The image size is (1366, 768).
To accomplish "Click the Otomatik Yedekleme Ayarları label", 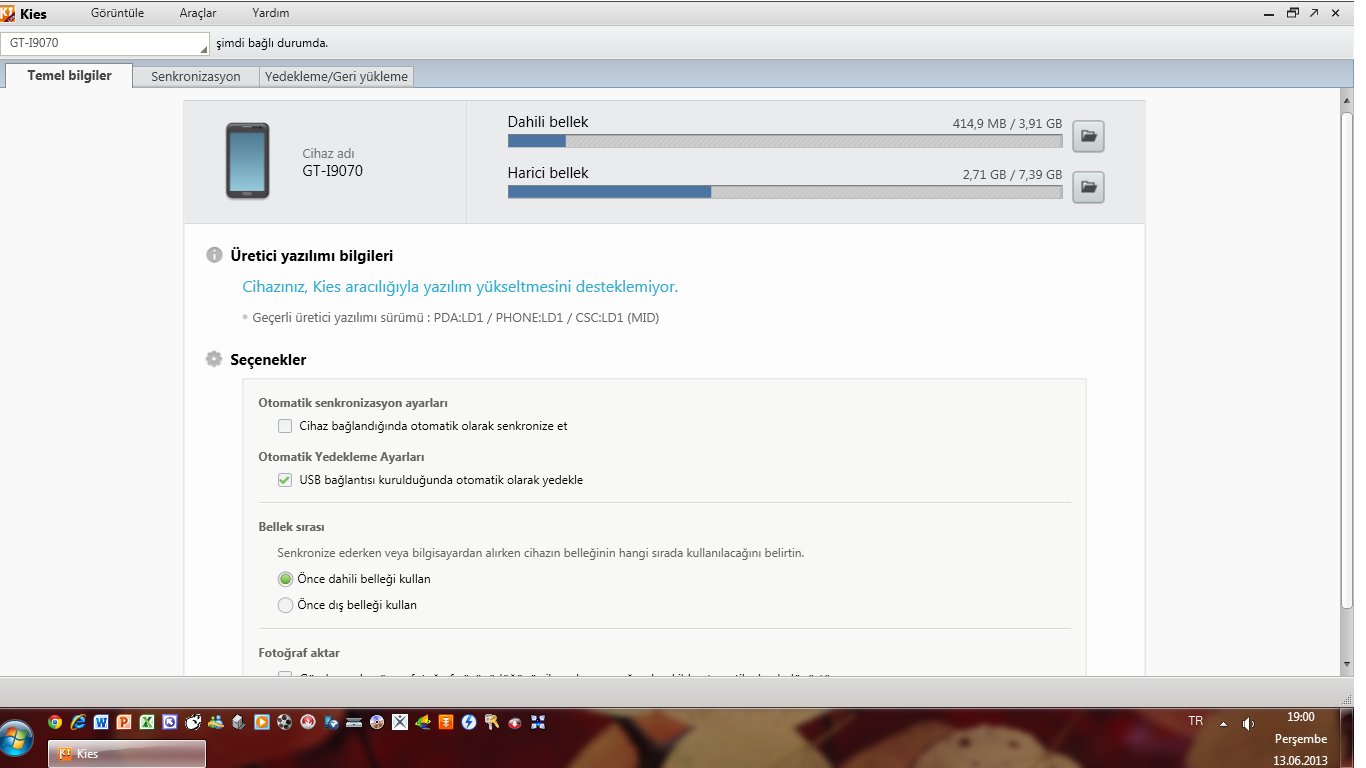I will tap(341, 457).
